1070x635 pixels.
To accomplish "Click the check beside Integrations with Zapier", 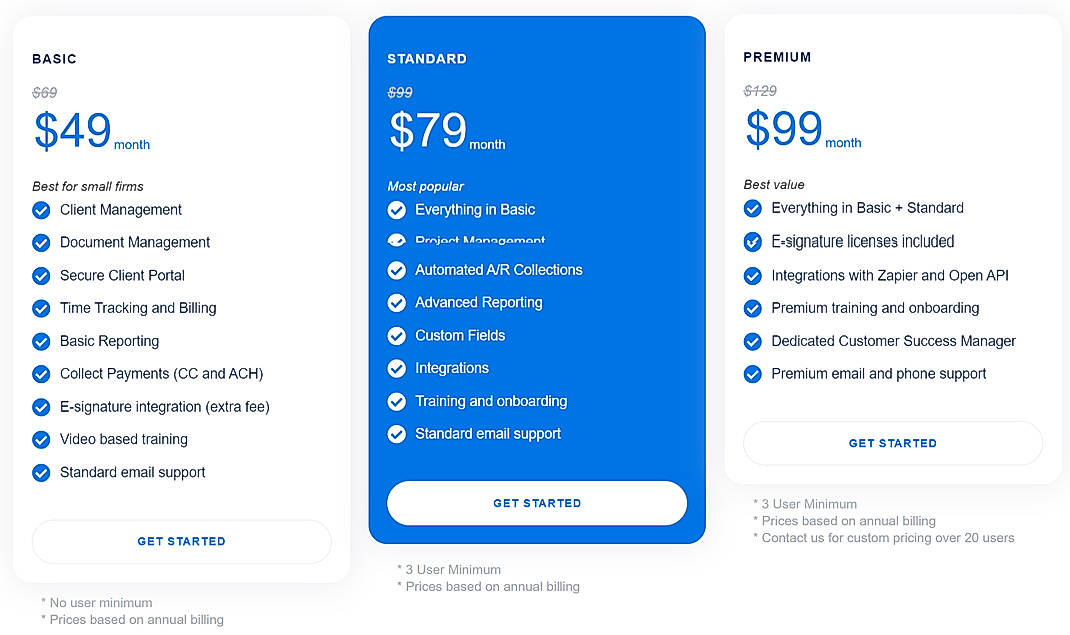I will (x=752, y=275).
